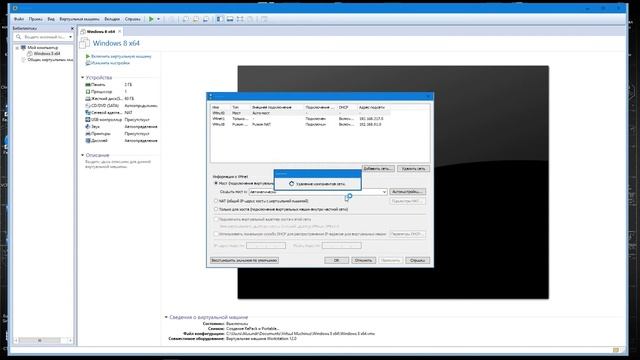Click the large VM icon beside Windows 8 x64 title
The width and height of the screenshot is (640, 360).
pos(84,43)
